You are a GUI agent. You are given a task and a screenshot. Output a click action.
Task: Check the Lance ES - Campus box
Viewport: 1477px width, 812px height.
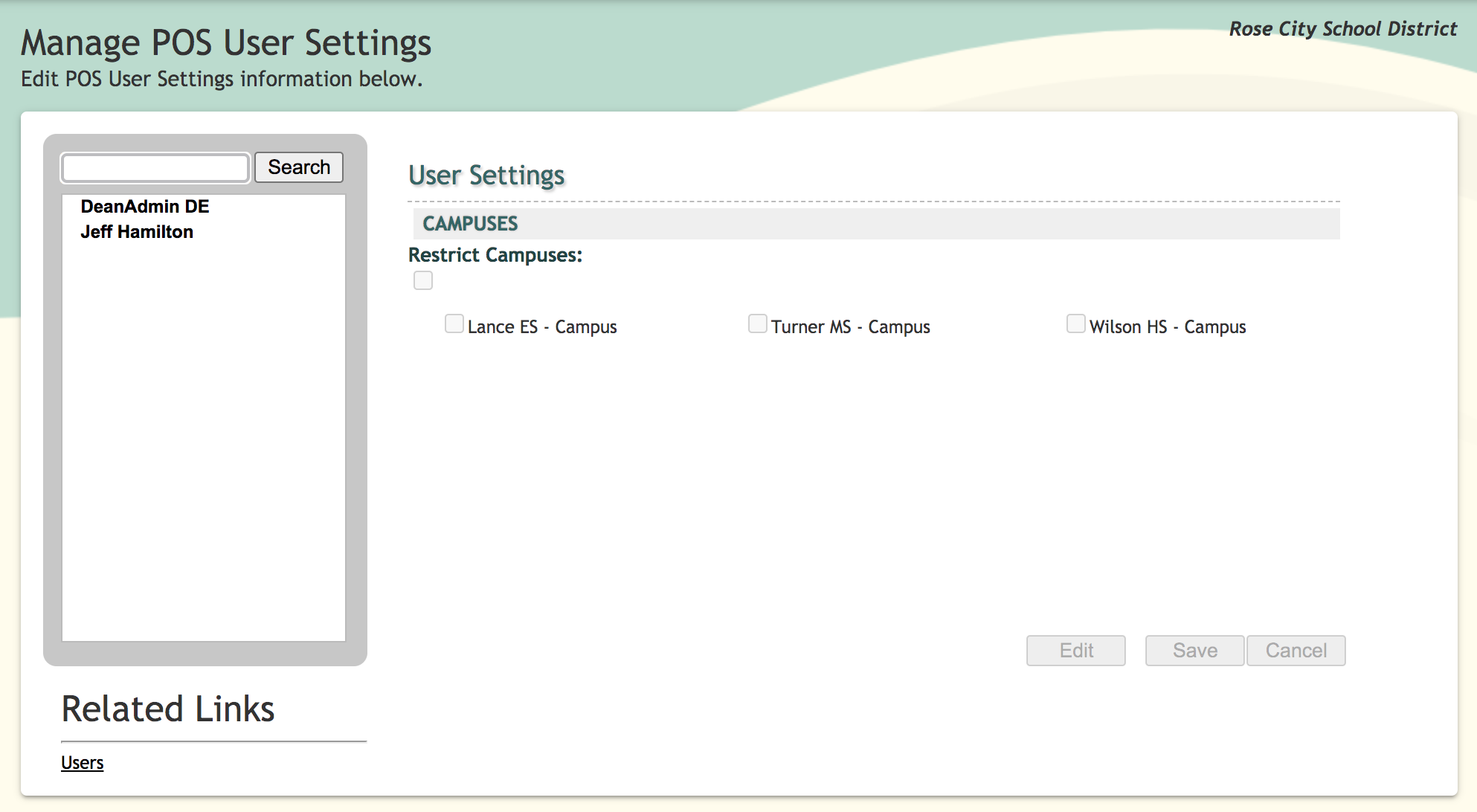click(x=454, y=323)
